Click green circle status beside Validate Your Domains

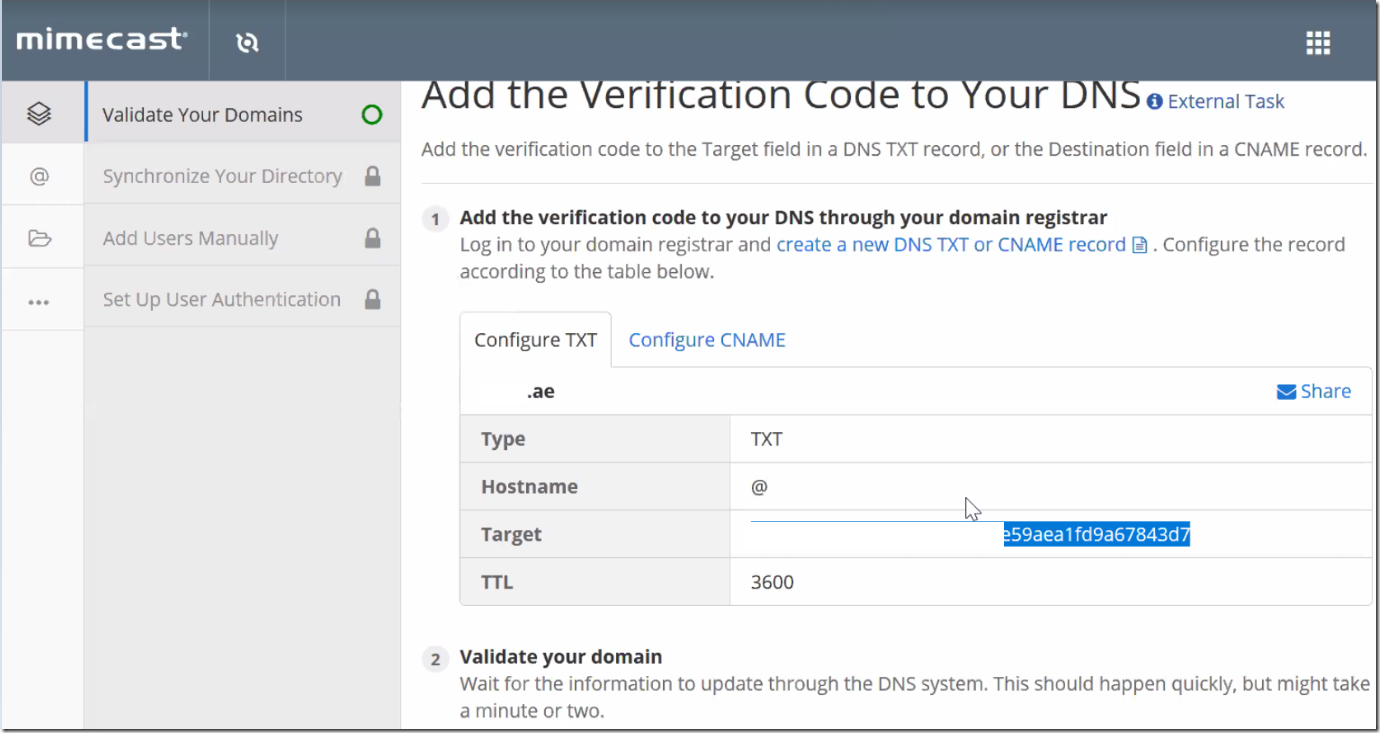coord(372,115)
